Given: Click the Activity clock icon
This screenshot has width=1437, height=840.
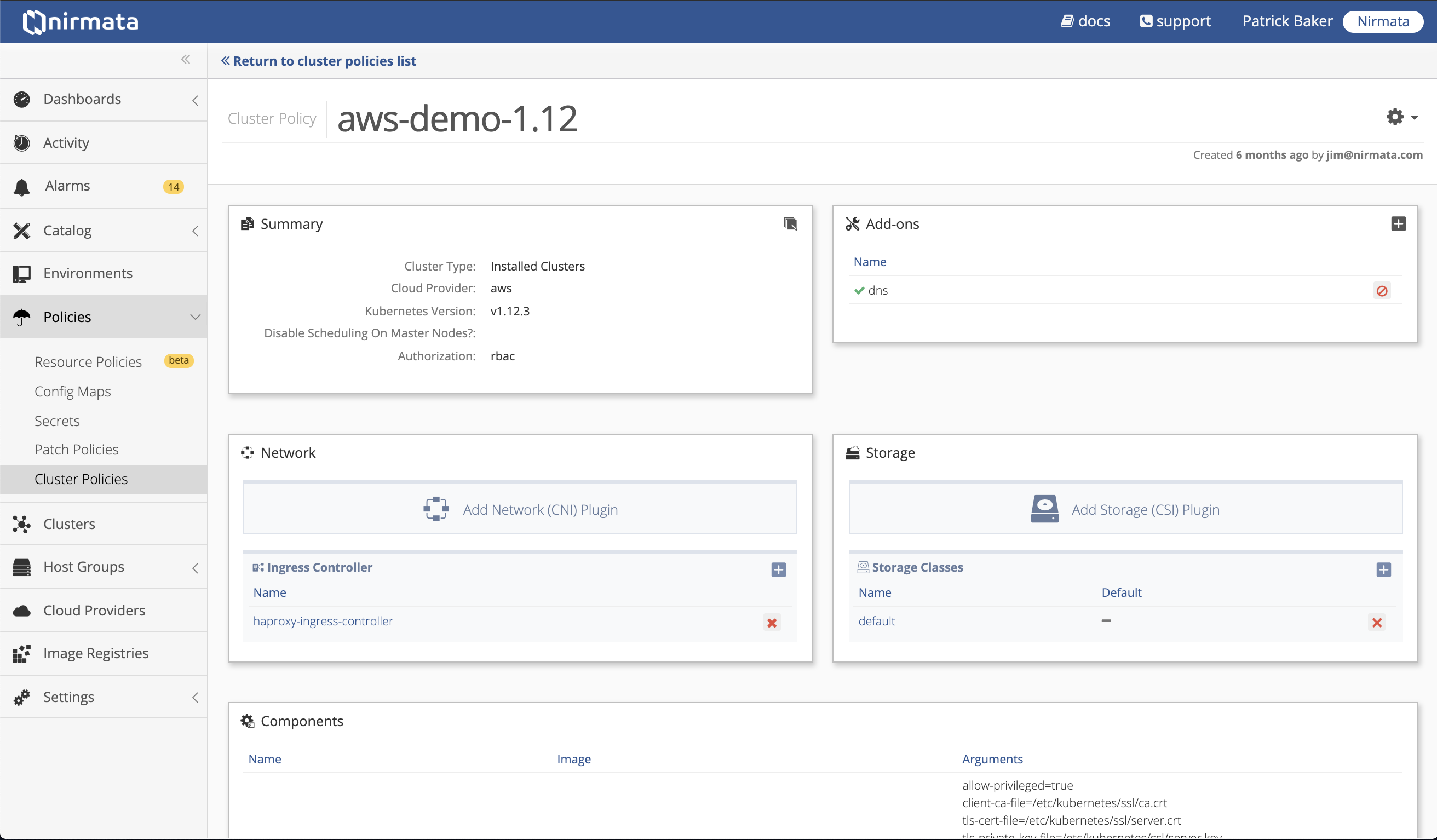Looking at the screenshot, I should (22, 142).
